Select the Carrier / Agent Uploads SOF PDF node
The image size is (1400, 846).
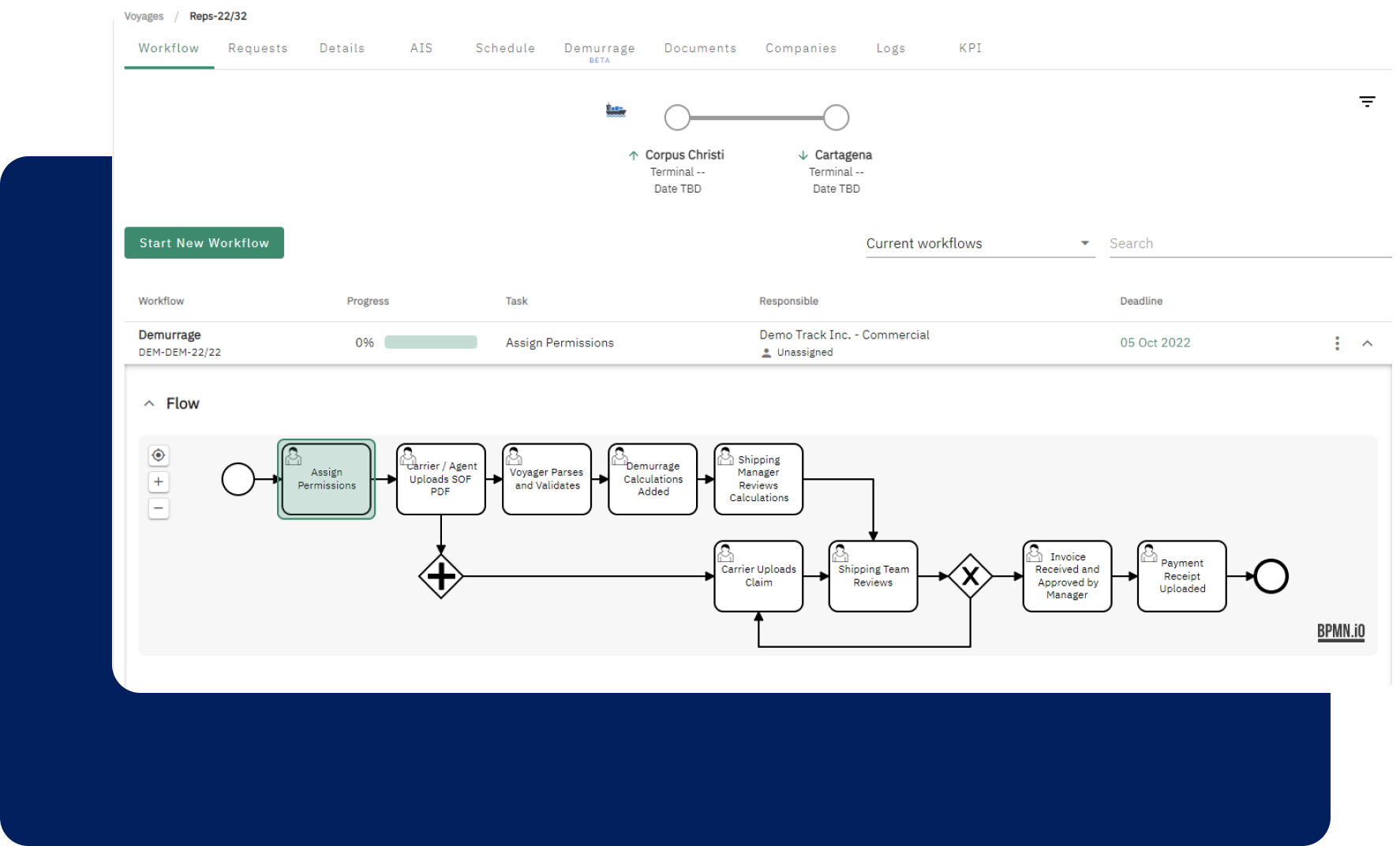point(440,479)
